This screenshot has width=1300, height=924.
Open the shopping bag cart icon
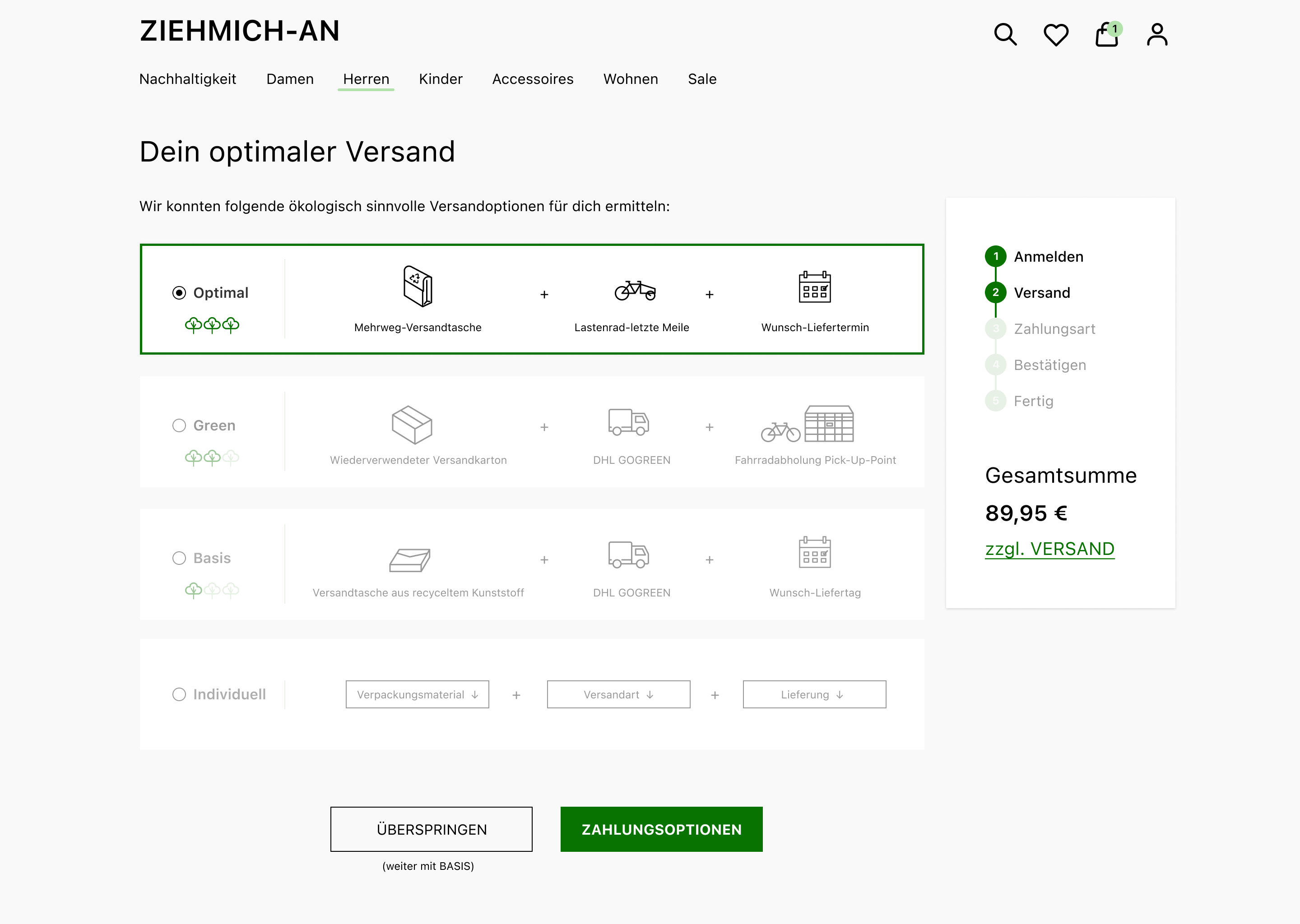coord(1106,35)
